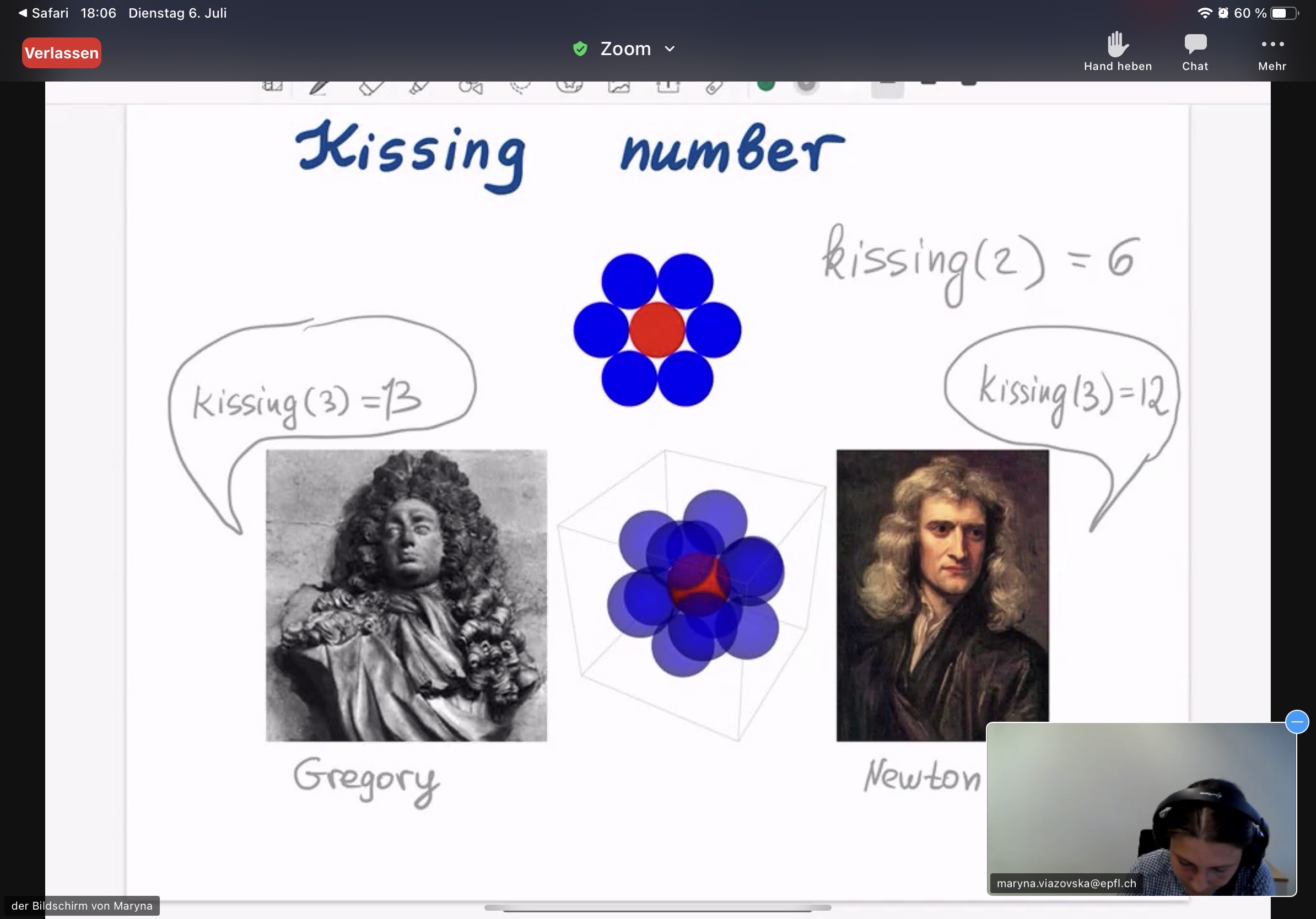Minimize the speaker video thumbnail
The height and width of the screenshot is (919, 1316).
point(1297,721)
